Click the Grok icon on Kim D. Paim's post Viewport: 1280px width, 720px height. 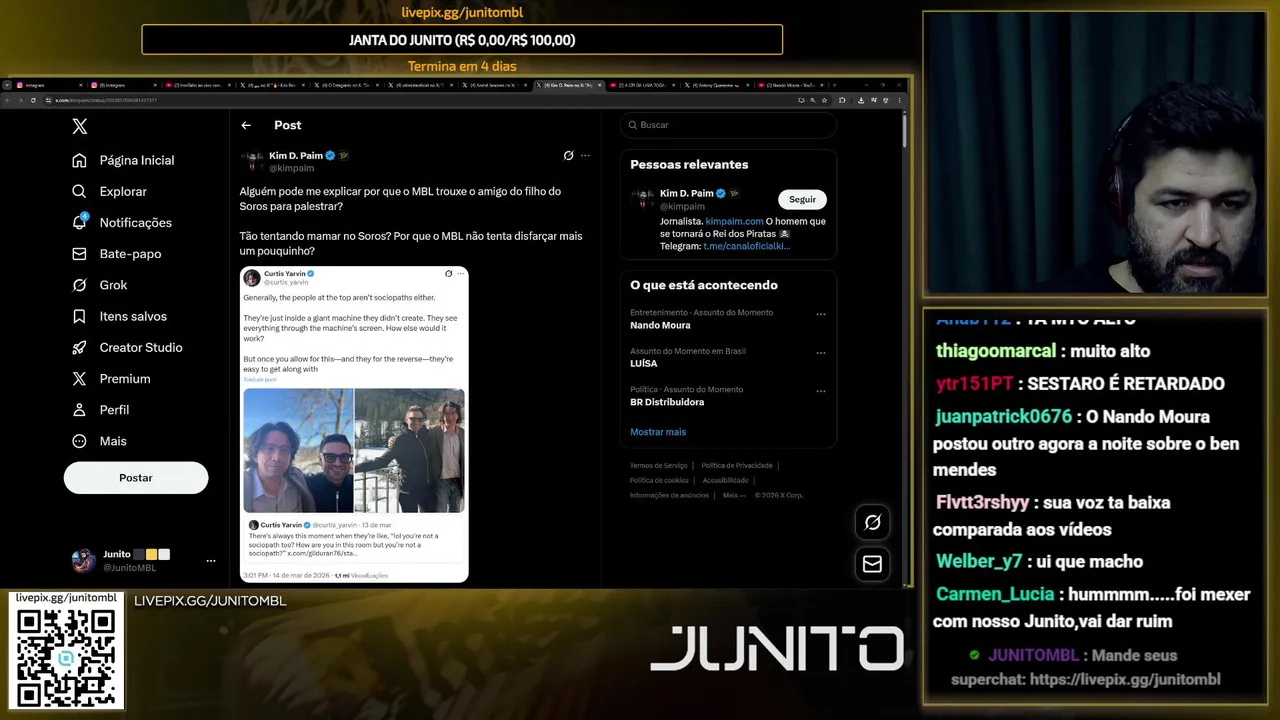pyautogui.click(x=568, y=156)
